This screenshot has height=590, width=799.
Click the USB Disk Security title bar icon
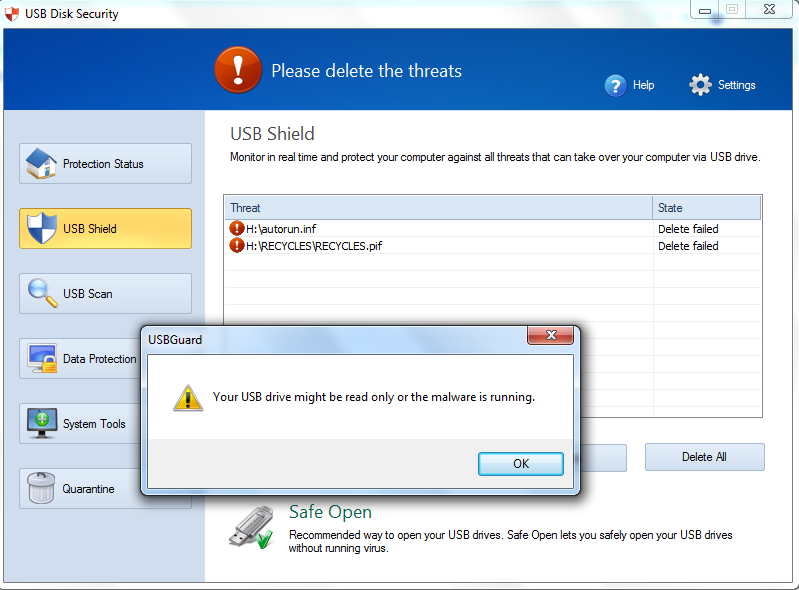click(x=11, y=14)
